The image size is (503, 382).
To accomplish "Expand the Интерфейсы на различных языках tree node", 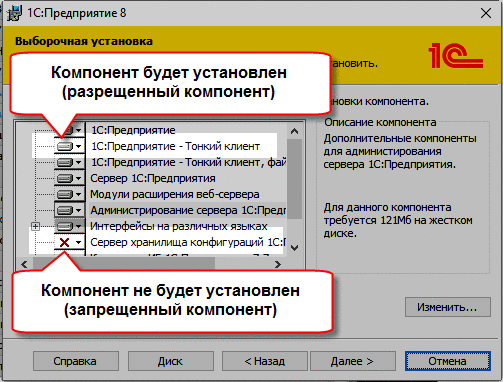I will click(x=35, y=226).
